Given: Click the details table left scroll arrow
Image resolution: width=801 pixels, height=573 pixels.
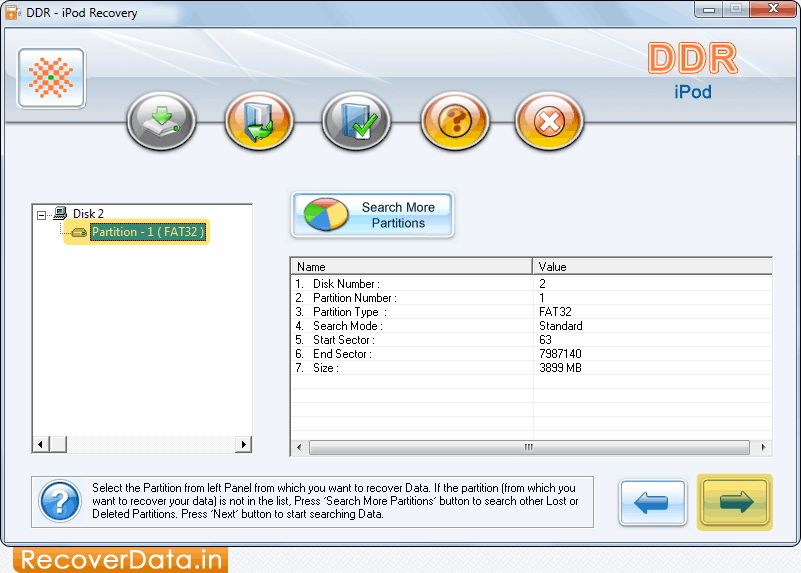Looking at the screenshot, I should (299, 447).
